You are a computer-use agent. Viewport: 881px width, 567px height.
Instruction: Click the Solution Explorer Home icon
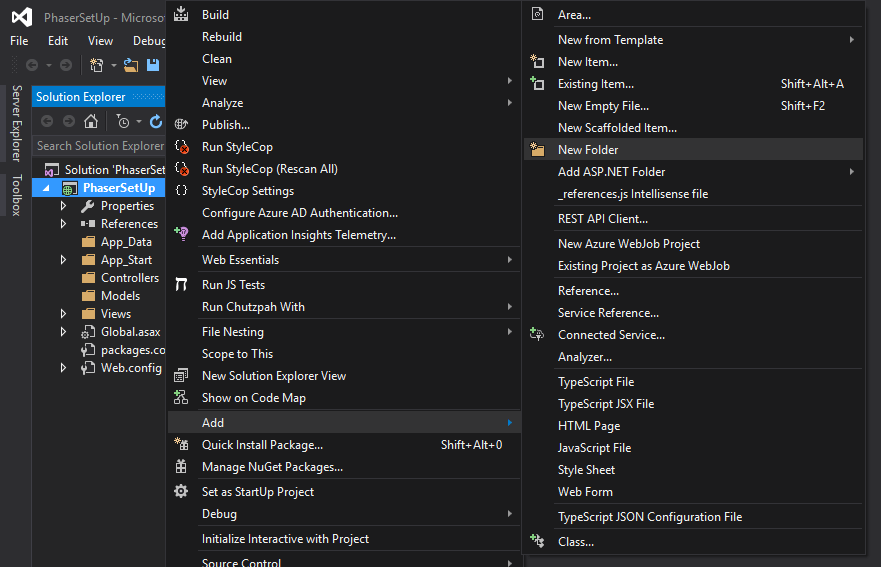click(x=90, y=121)
